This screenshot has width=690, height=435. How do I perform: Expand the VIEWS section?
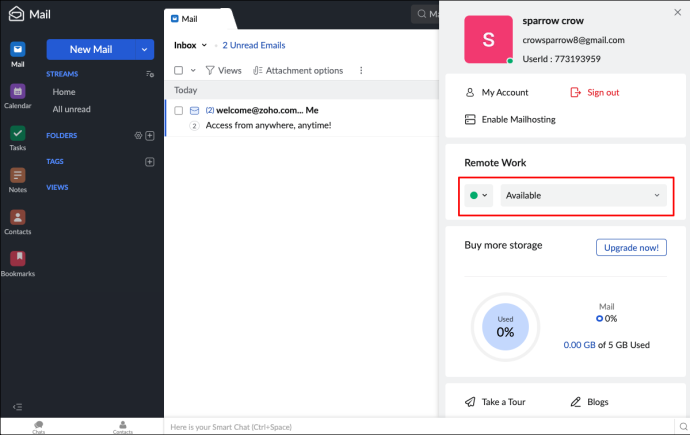tap(57, 187)
